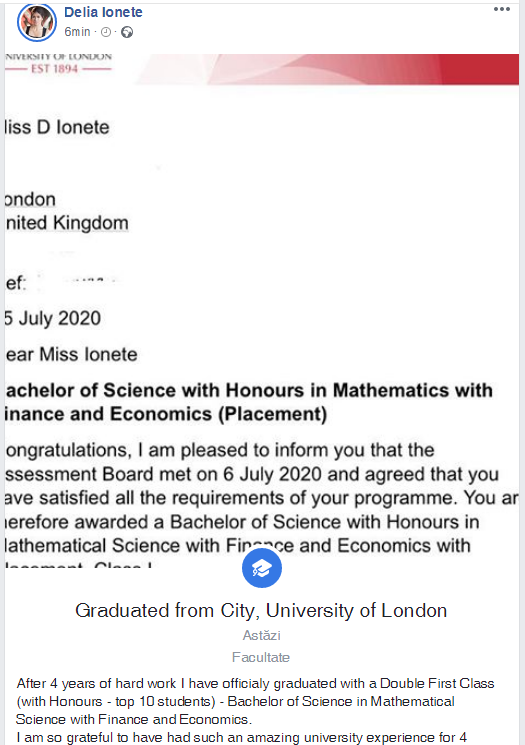Screen dimensions: 525x745
Task: Click the Miss D Ionete addressee line
Action: (x=57, y=127)
